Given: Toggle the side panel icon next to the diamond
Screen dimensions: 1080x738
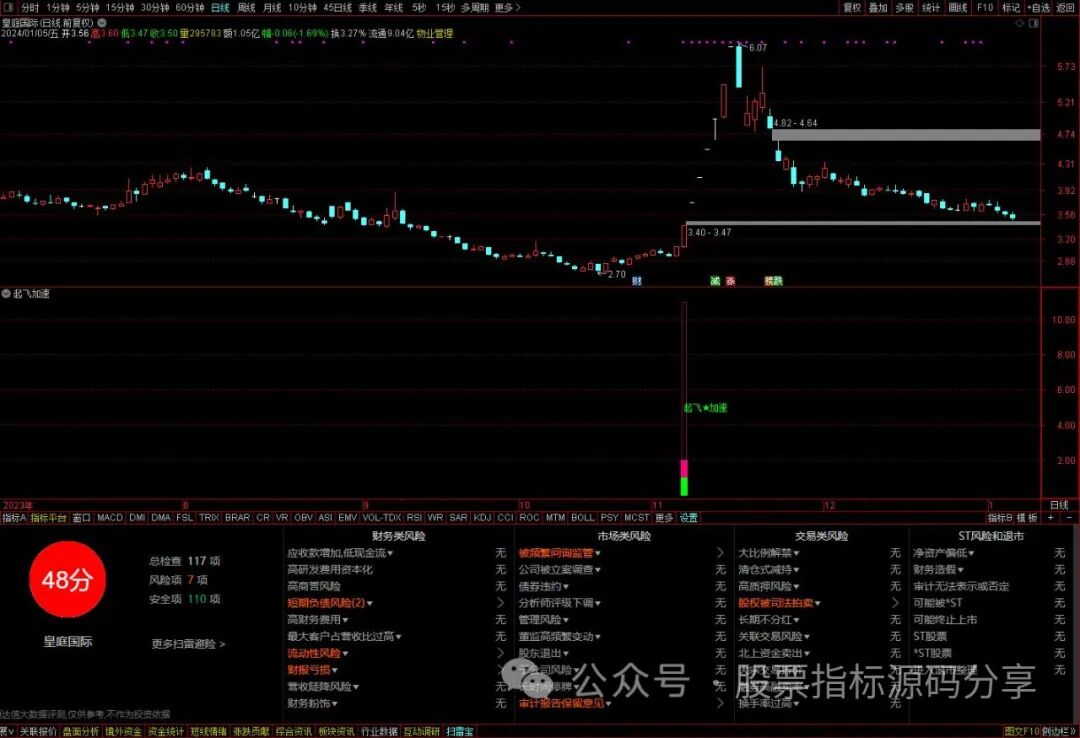Looking at the screenshot, I should pos(1033,23).
